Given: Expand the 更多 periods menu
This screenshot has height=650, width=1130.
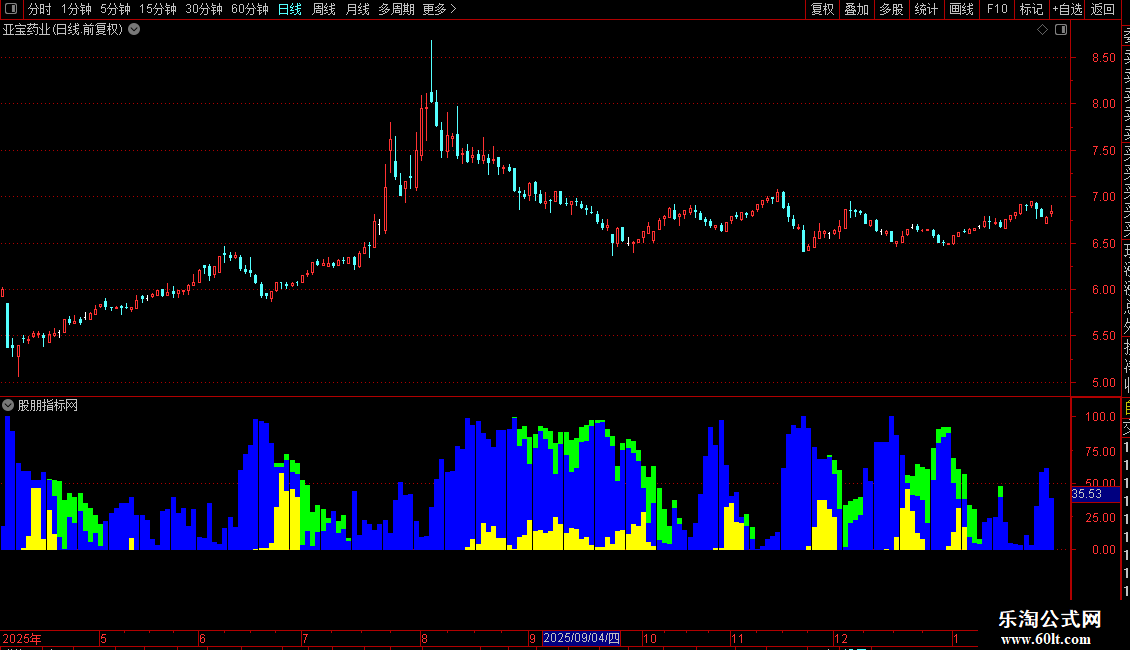Looking at the screenshot, I should (x=440, y=9).
